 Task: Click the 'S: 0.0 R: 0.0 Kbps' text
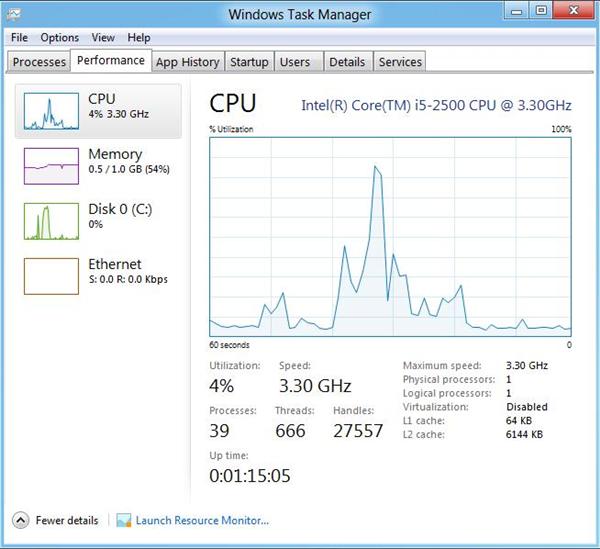tap(128, 279)
